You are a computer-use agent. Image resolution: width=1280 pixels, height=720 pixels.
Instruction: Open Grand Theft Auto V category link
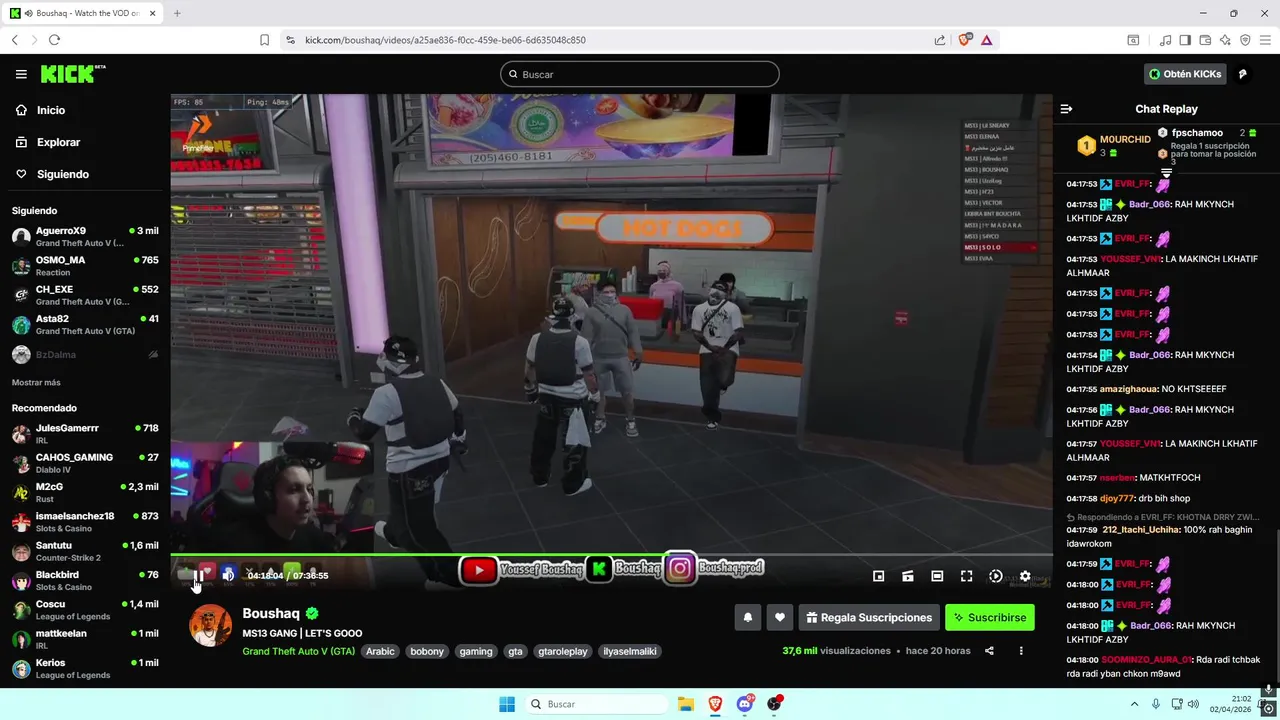(298, 651)
